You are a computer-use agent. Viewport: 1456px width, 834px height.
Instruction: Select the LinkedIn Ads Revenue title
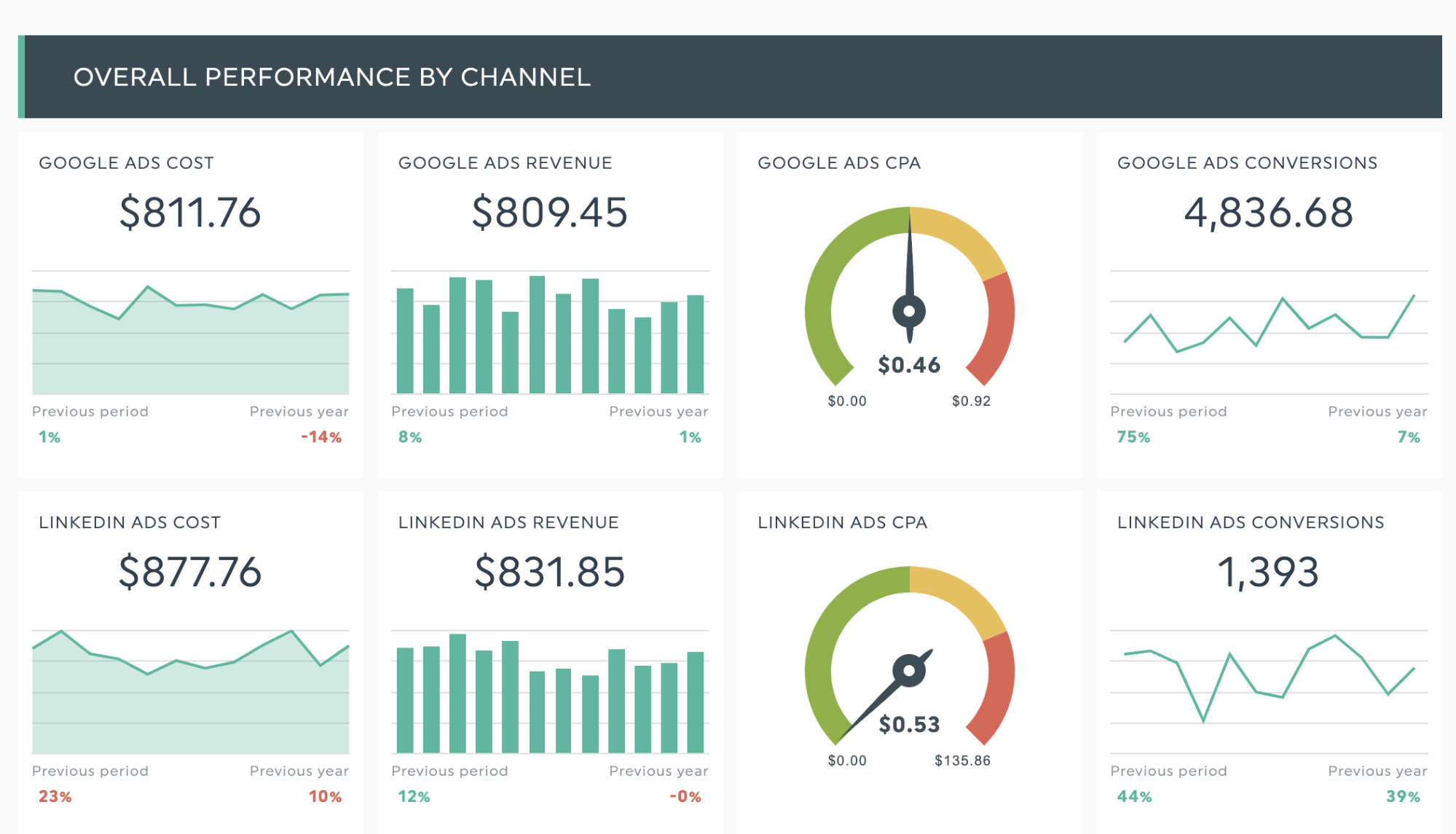point(508,522)
